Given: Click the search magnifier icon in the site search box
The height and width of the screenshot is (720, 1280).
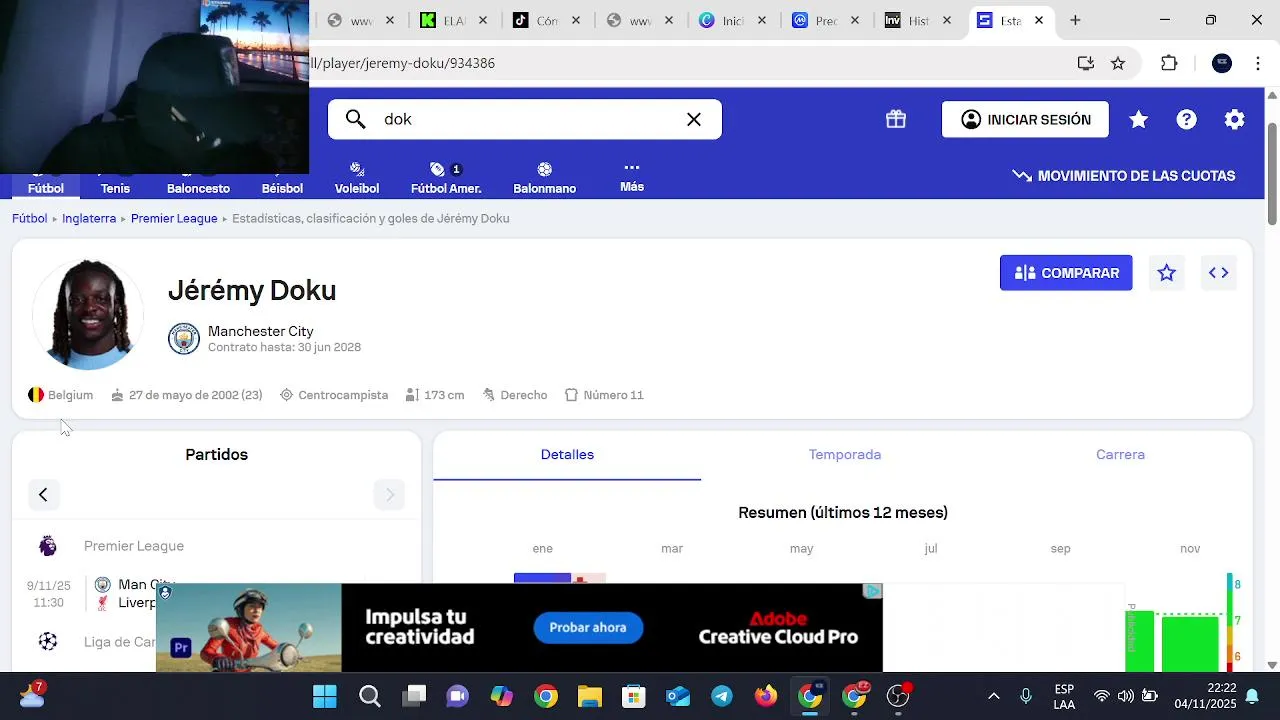Looking at the screenshot, I should pos(356,119).
